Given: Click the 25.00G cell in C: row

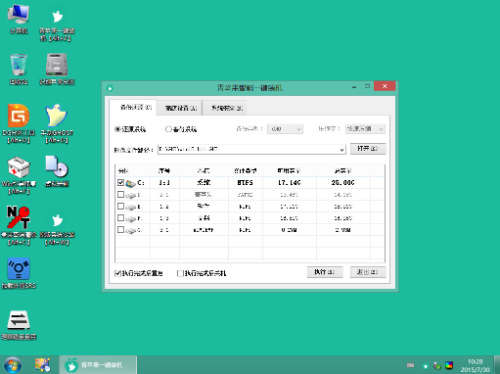Looking at the screenshot, I should click(x=343, y=183).
